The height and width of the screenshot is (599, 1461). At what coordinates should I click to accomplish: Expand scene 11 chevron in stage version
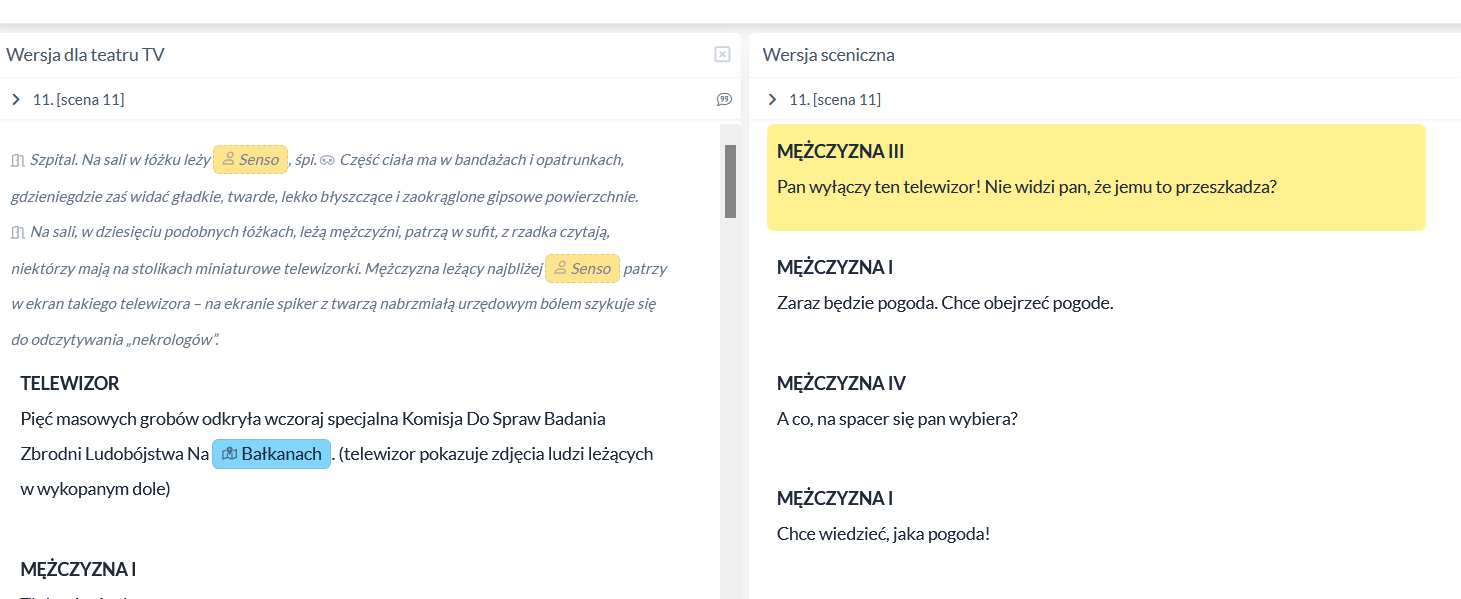tap(772, 99)
